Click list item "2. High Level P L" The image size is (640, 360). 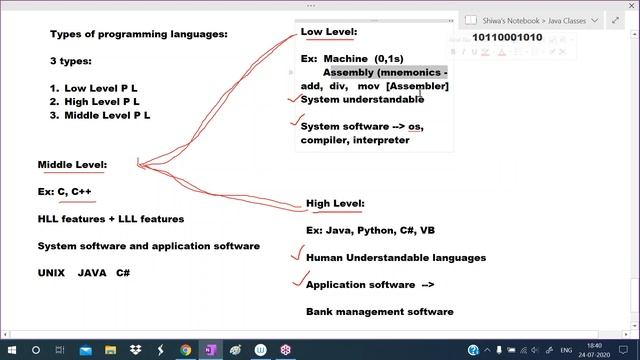[94, 102]
